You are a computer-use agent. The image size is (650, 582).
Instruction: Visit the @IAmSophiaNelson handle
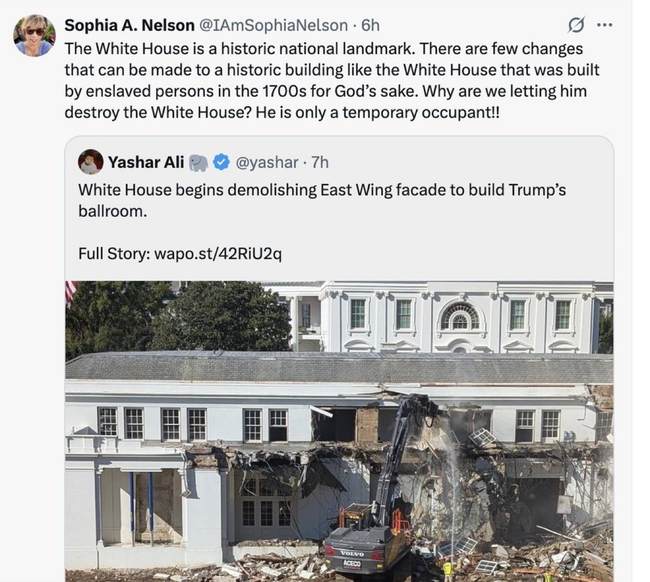274,25
